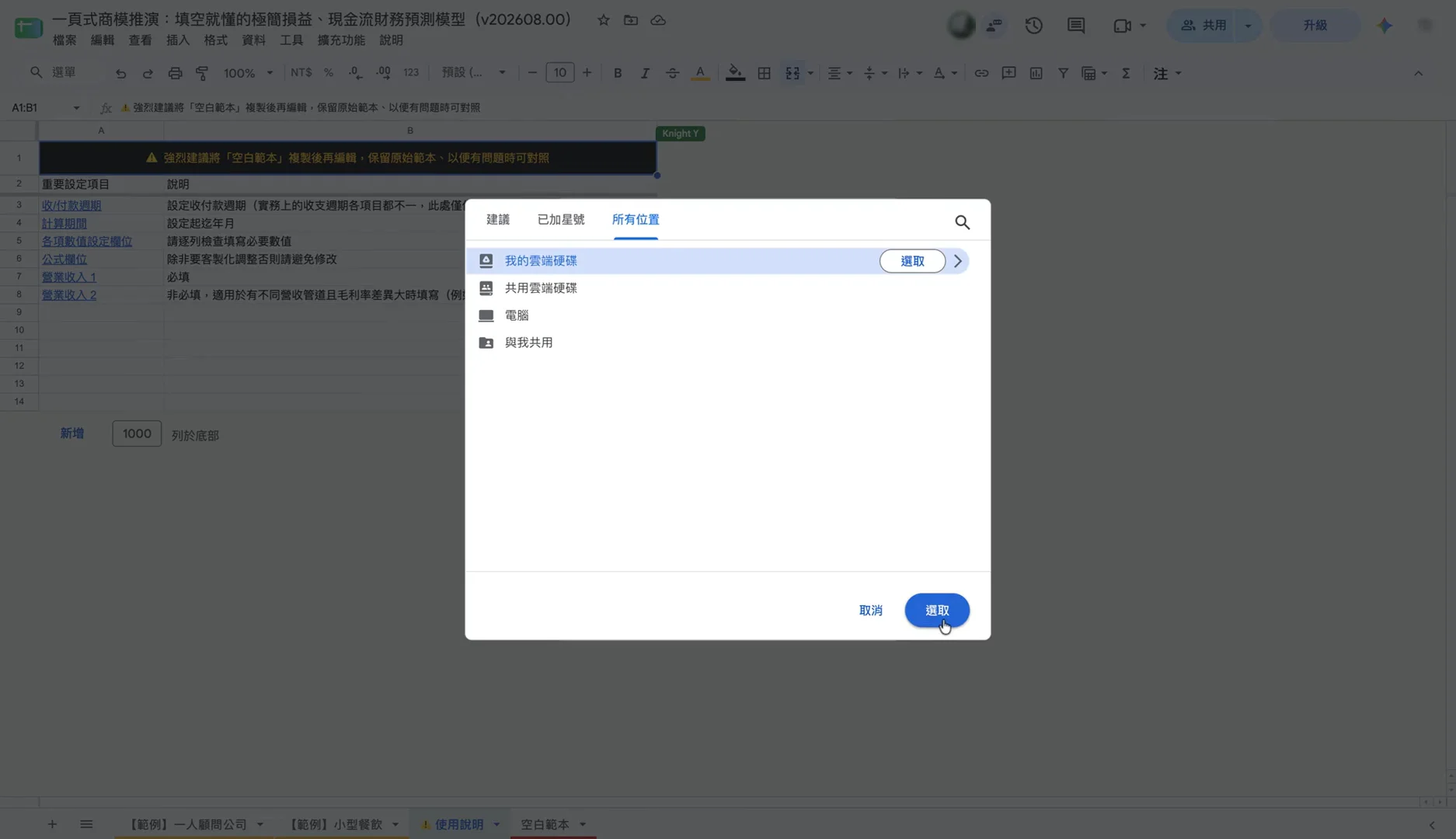
Task: Check the cloud save status icon
Action: (x=658, y=20)
